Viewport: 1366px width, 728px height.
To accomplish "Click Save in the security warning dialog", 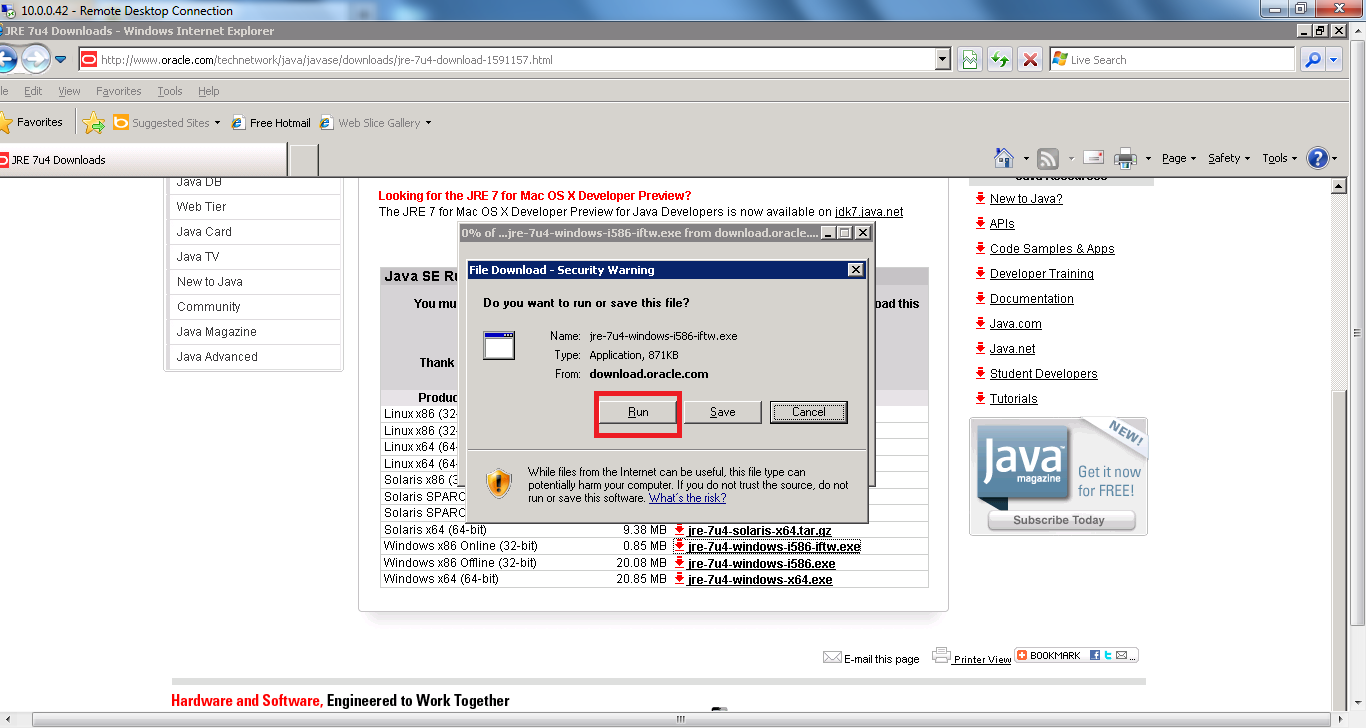I will pos(722,412).
